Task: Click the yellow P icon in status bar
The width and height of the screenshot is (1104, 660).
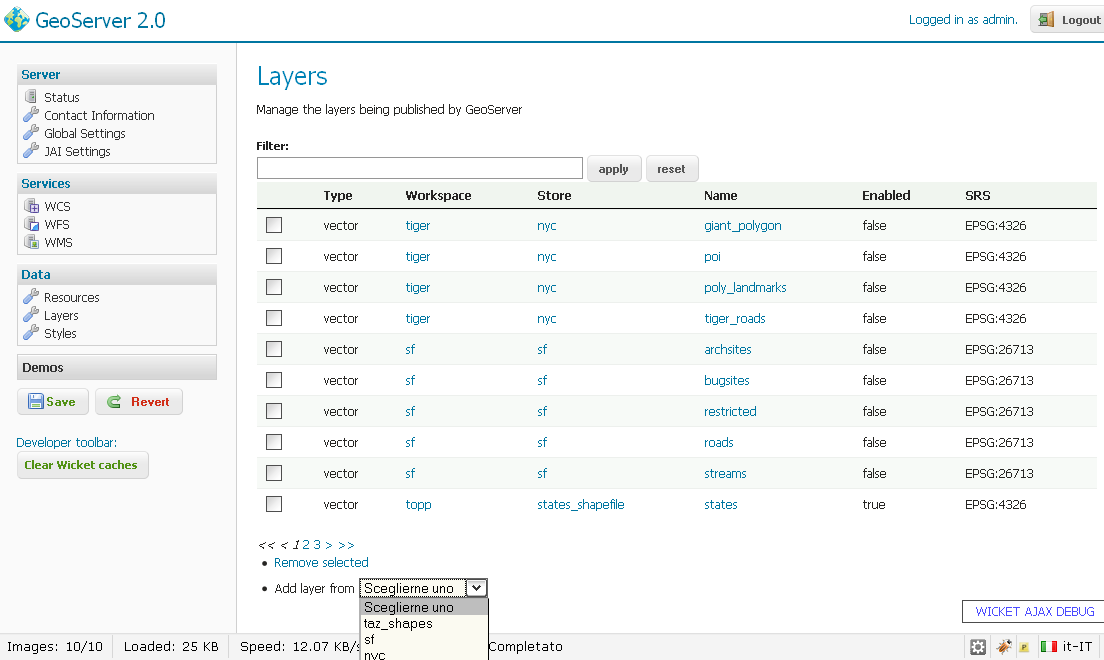Action: click(1024, 647)
